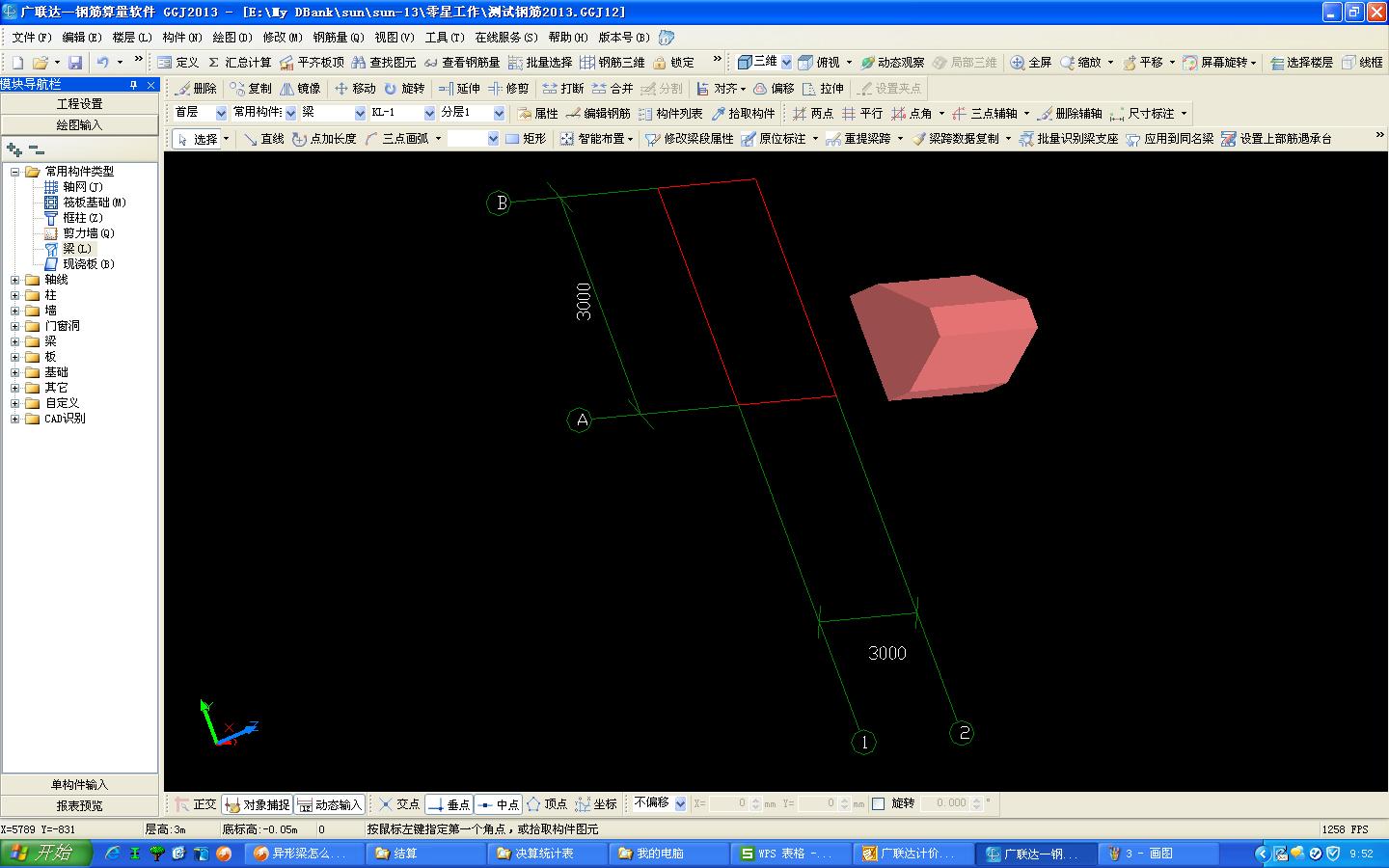The image size is (1389, 868).
Task: Select the 复制 copy tool
Action: point(251,88)
